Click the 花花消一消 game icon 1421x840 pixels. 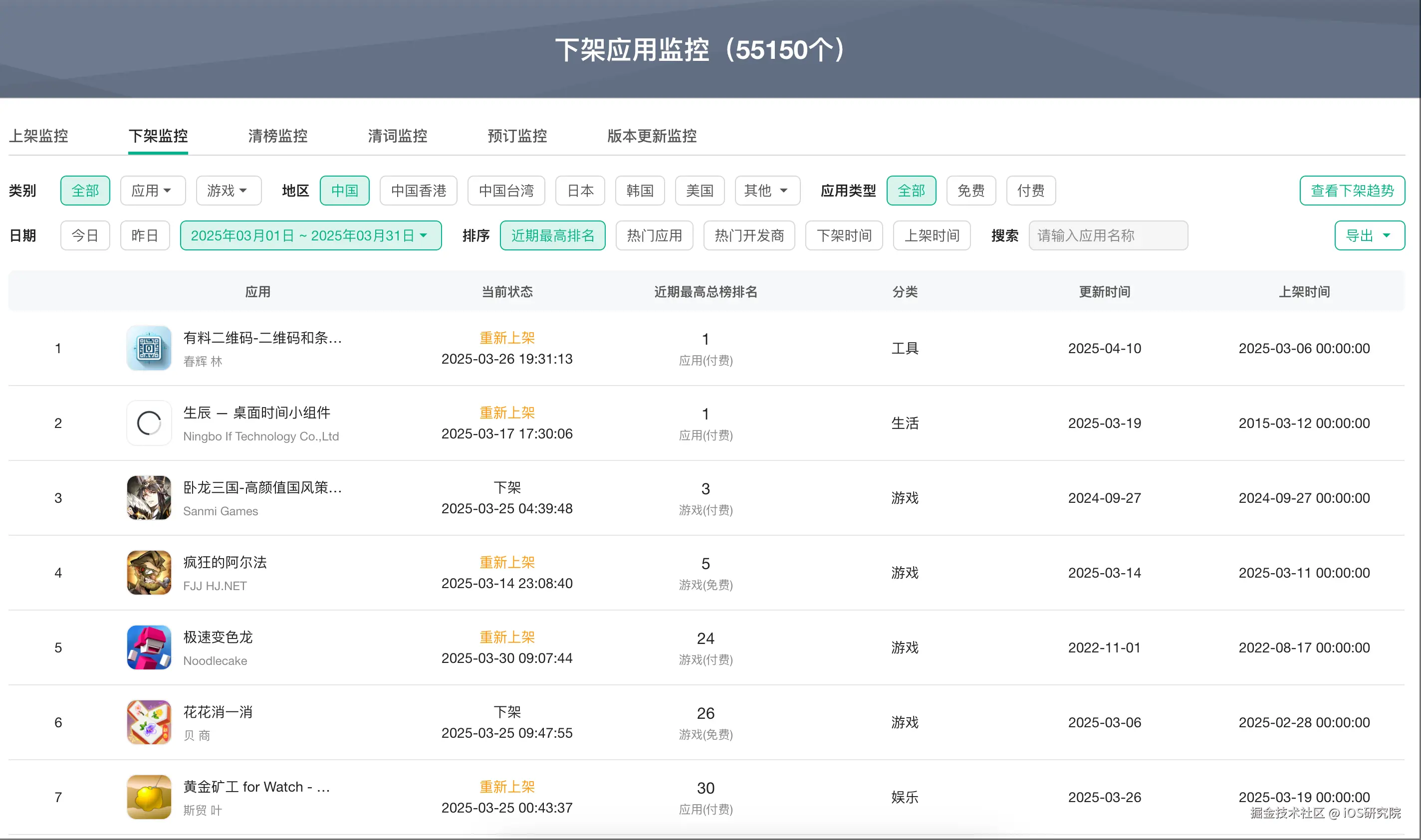click(x=149, y=722)
